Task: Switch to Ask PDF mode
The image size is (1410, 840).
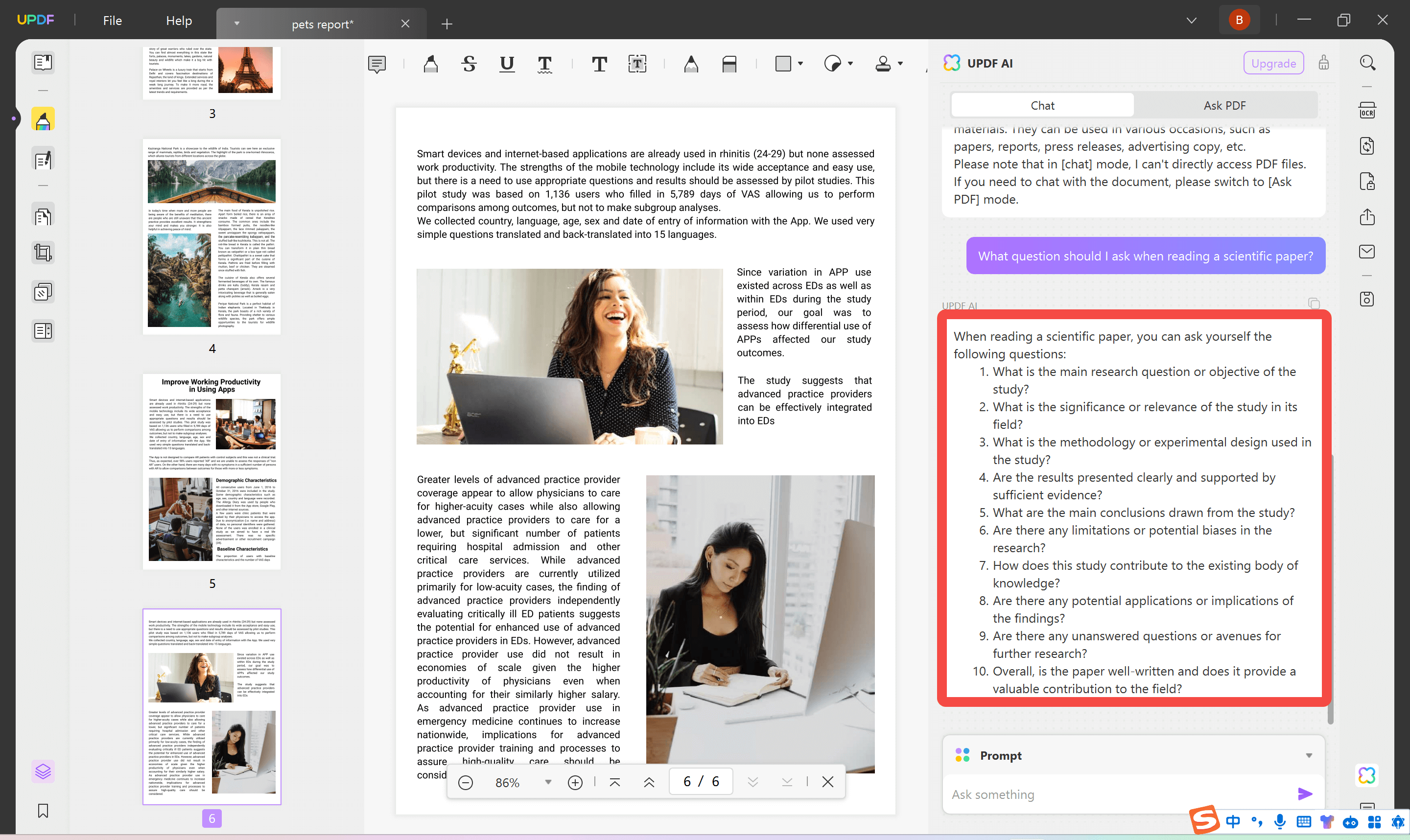Action: (1224, 105)
